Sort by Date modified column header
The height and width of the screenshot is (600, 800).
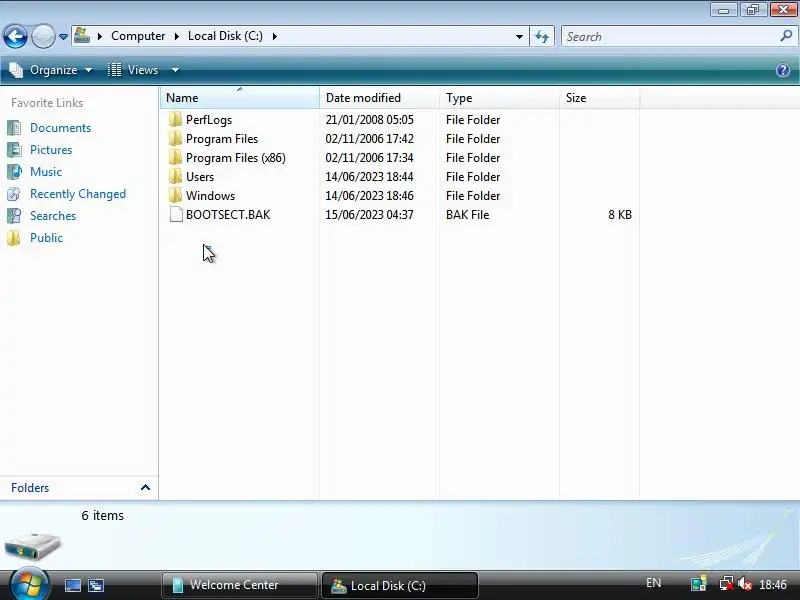[379, 97]
